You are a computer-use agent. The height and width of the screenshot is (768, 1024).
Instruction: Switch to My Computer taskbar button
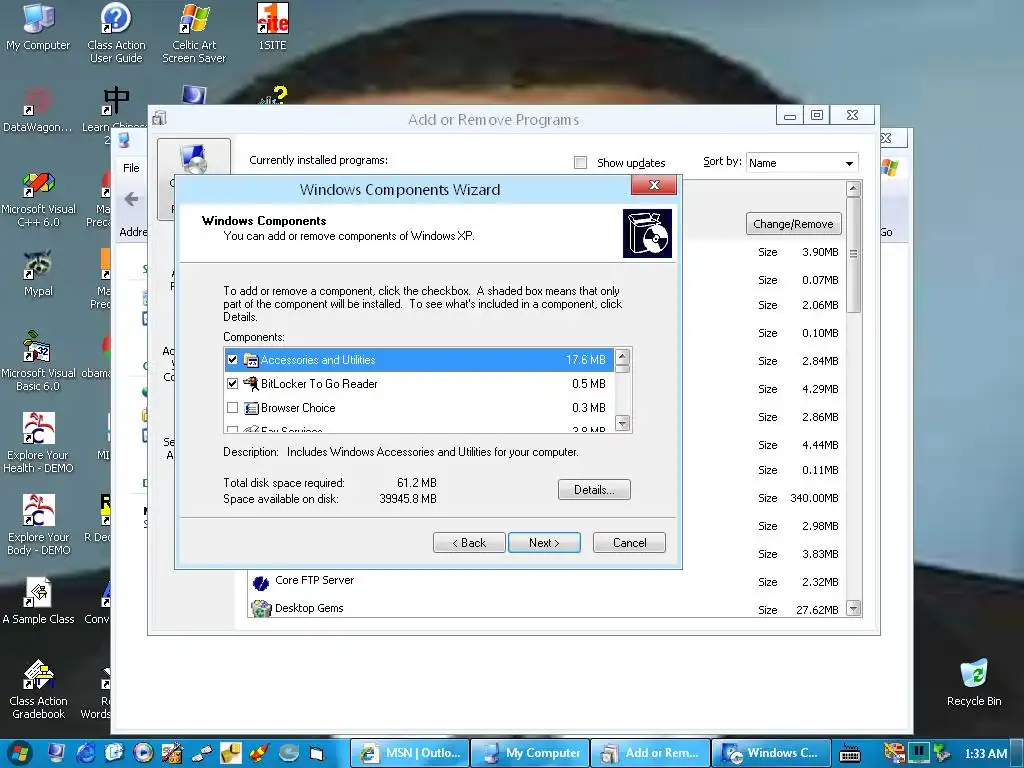point(530,753)
